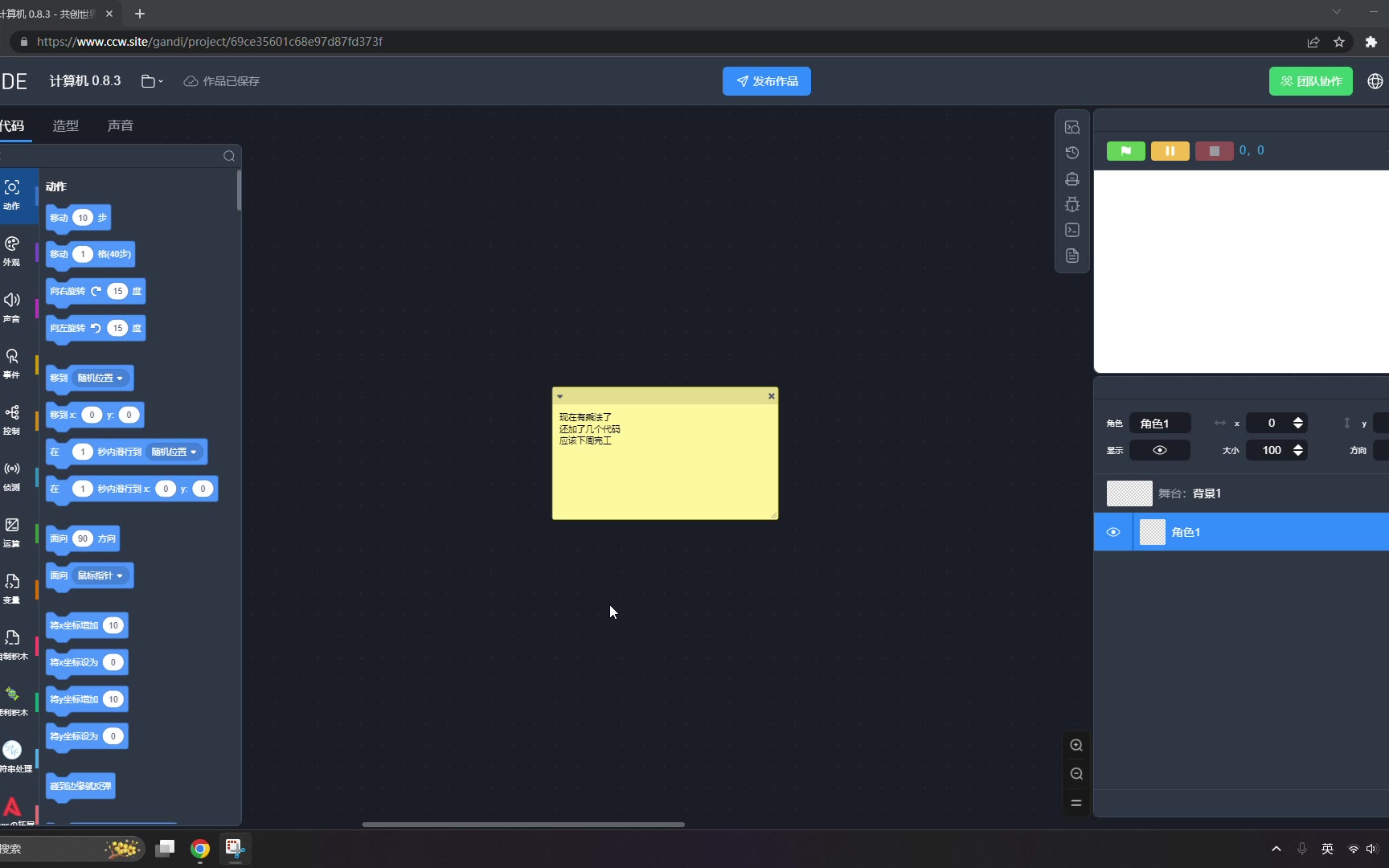Screen dimensions: 1389x868
Task: Toggle the 显示 eye button
Action: pyautogui.click(x=1159, y=450)
